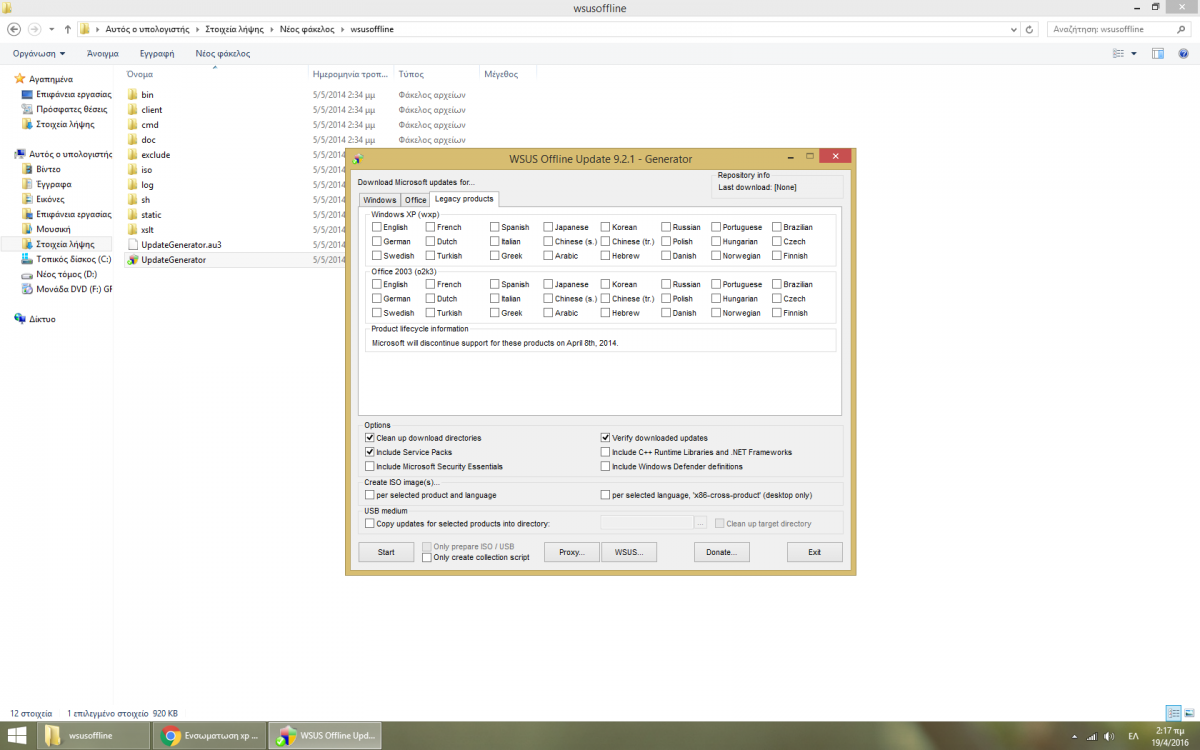Screen dimensions: 1200x750
Task: Open the Explorer help icon
Action: tap(1184, 53)
